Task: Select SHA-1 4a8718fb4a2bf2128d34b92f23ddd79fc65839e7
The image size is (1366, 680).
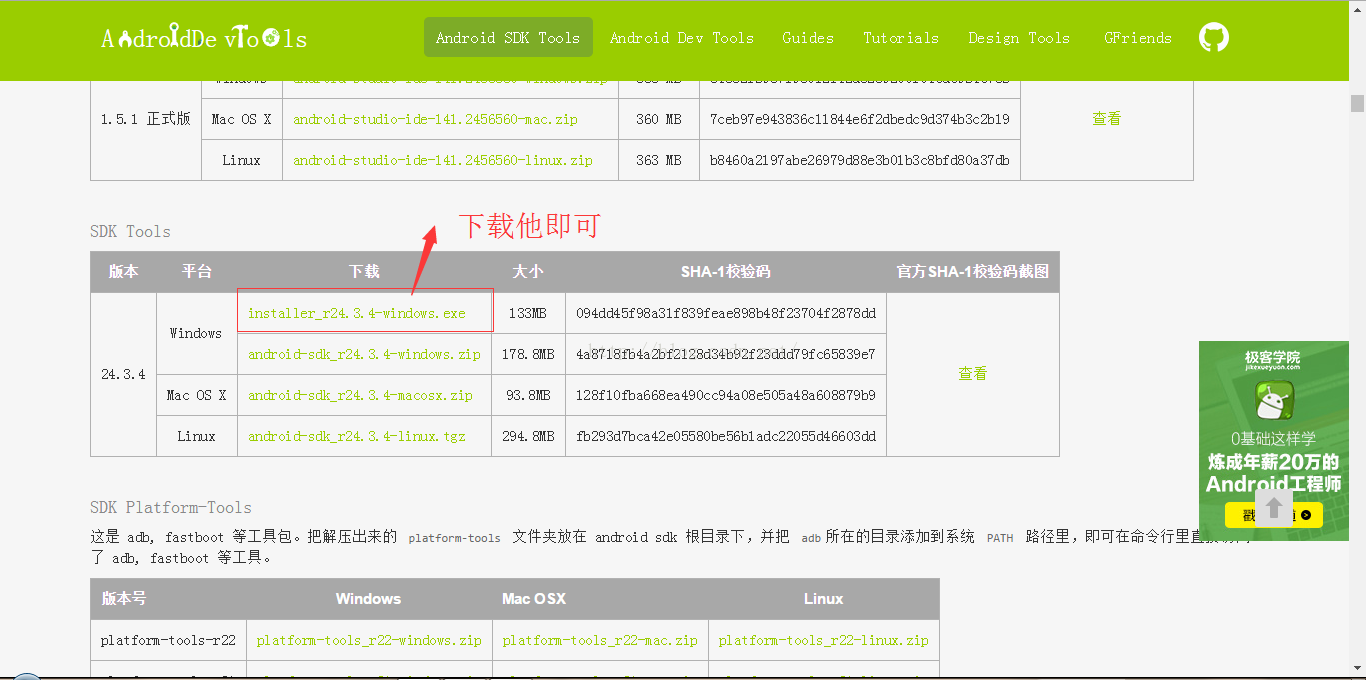Action: pos(726,354)
